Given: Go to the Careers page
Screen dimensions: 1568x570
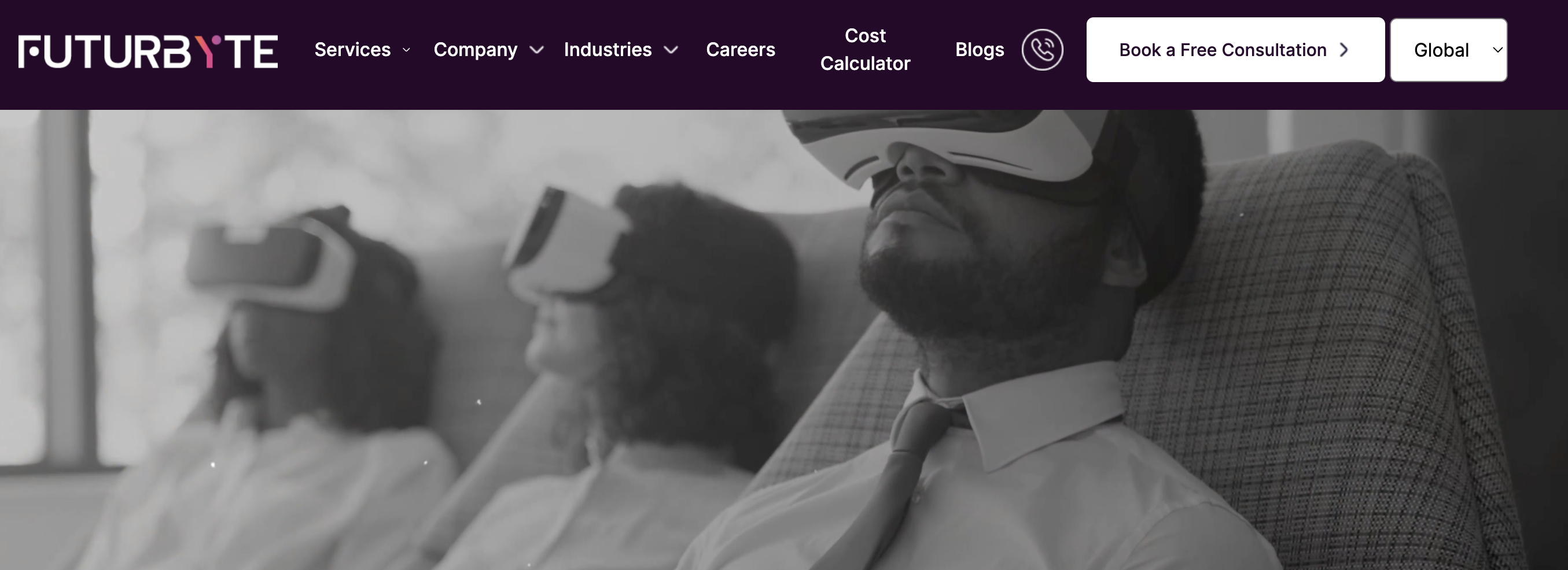Looking at the screenshot, I should click(740, 50).
